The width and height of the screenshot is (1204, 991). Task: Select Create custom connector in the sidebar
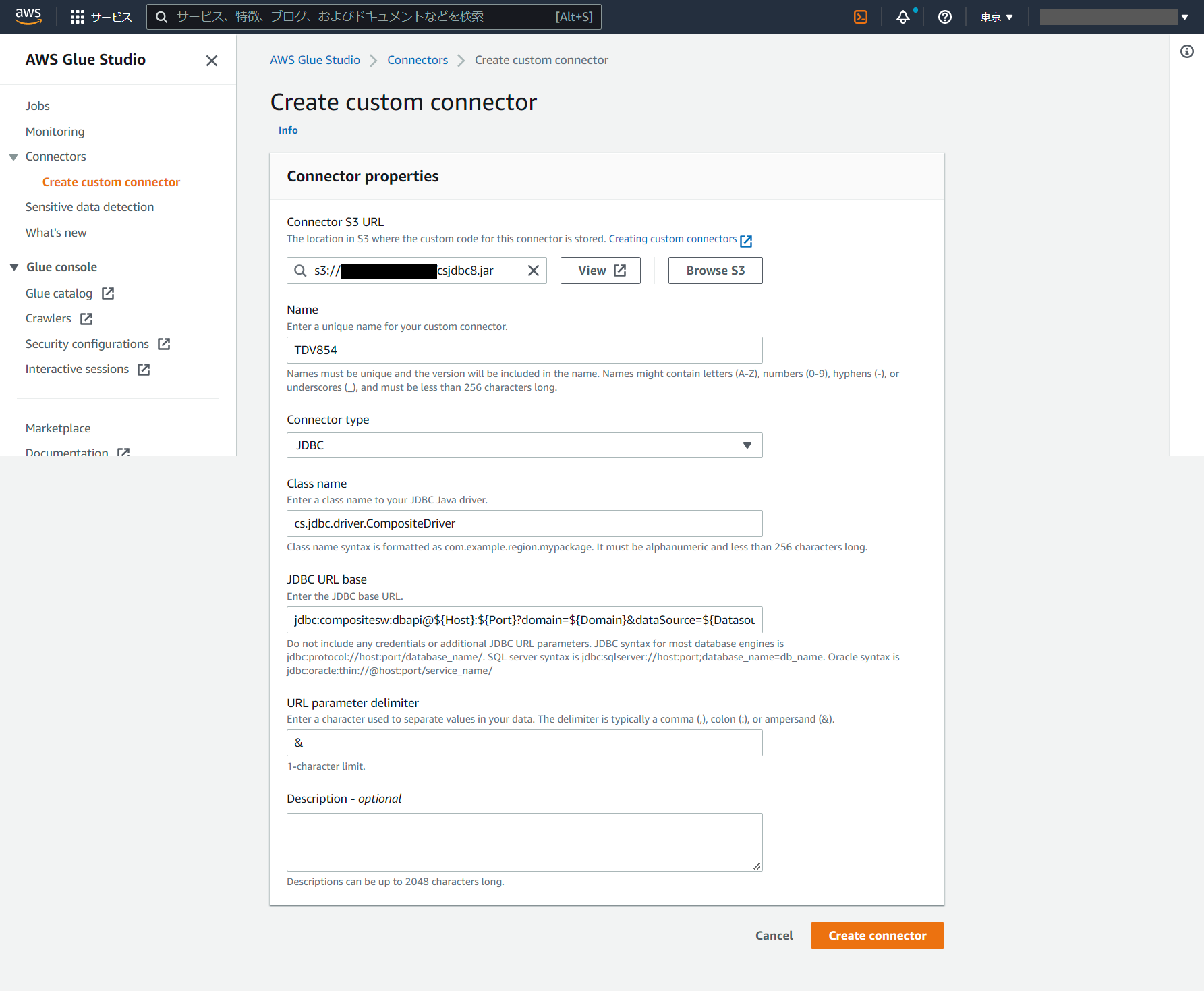[x=111, y=182]
